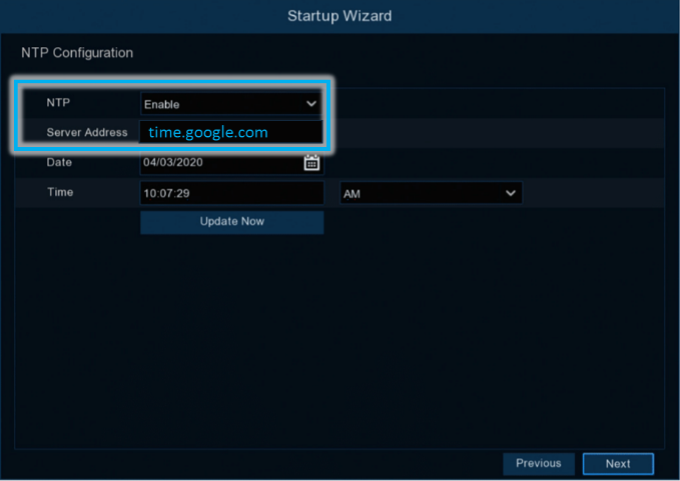Open the calendar picker icon
The height and width of the screenshot is (481, 680).
(311, 162)
